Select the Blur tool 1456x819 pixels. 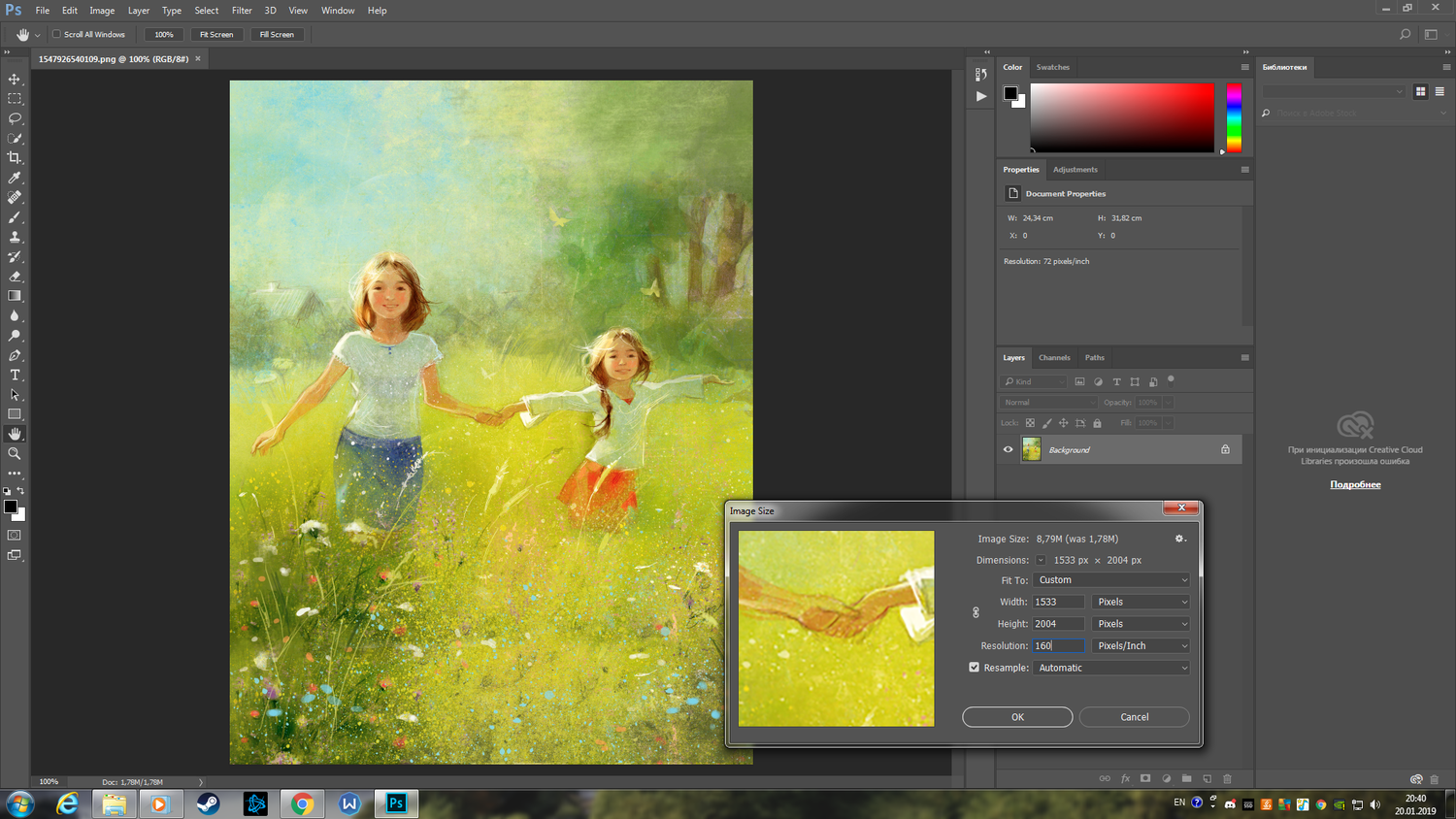point(15,315)
